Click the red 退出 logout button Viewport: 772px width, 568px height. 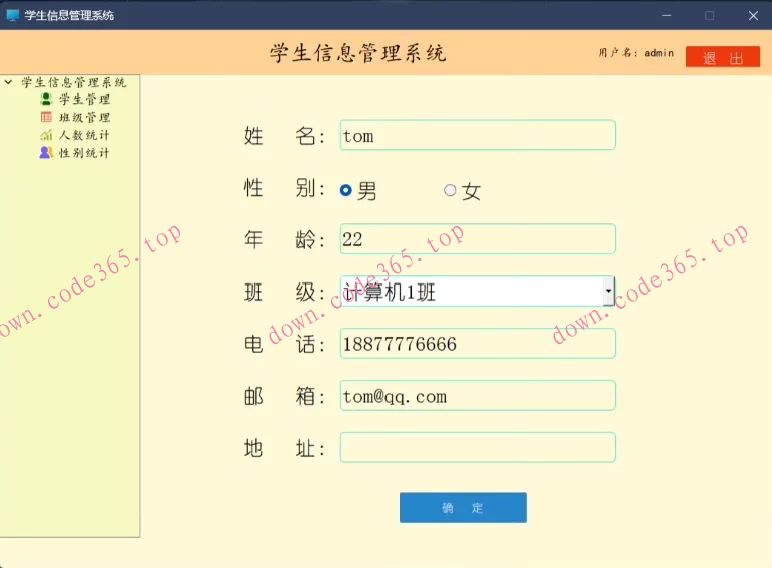point(723,57)
